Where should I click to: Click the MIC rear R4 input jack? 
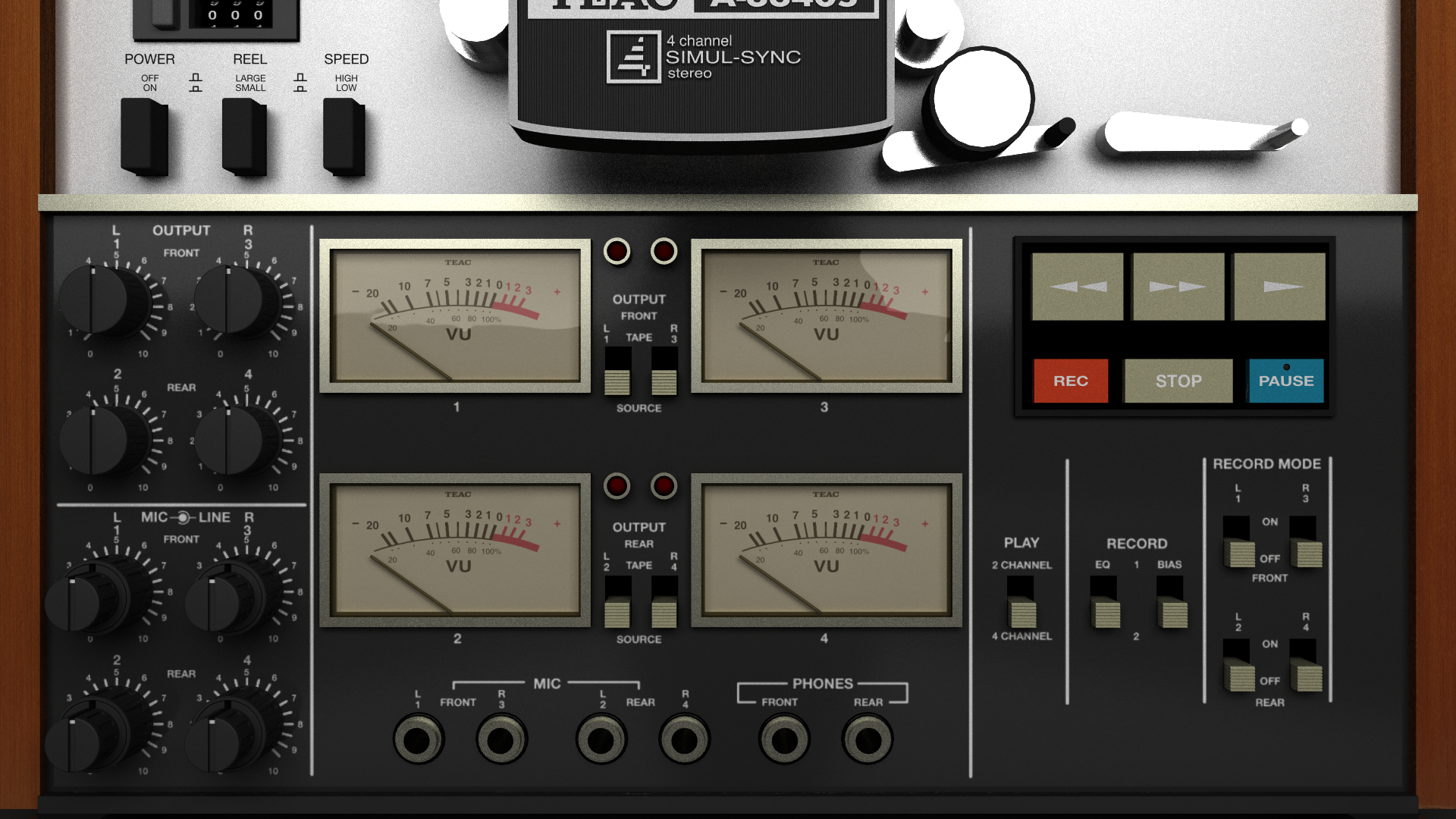[x=684, y=739]
